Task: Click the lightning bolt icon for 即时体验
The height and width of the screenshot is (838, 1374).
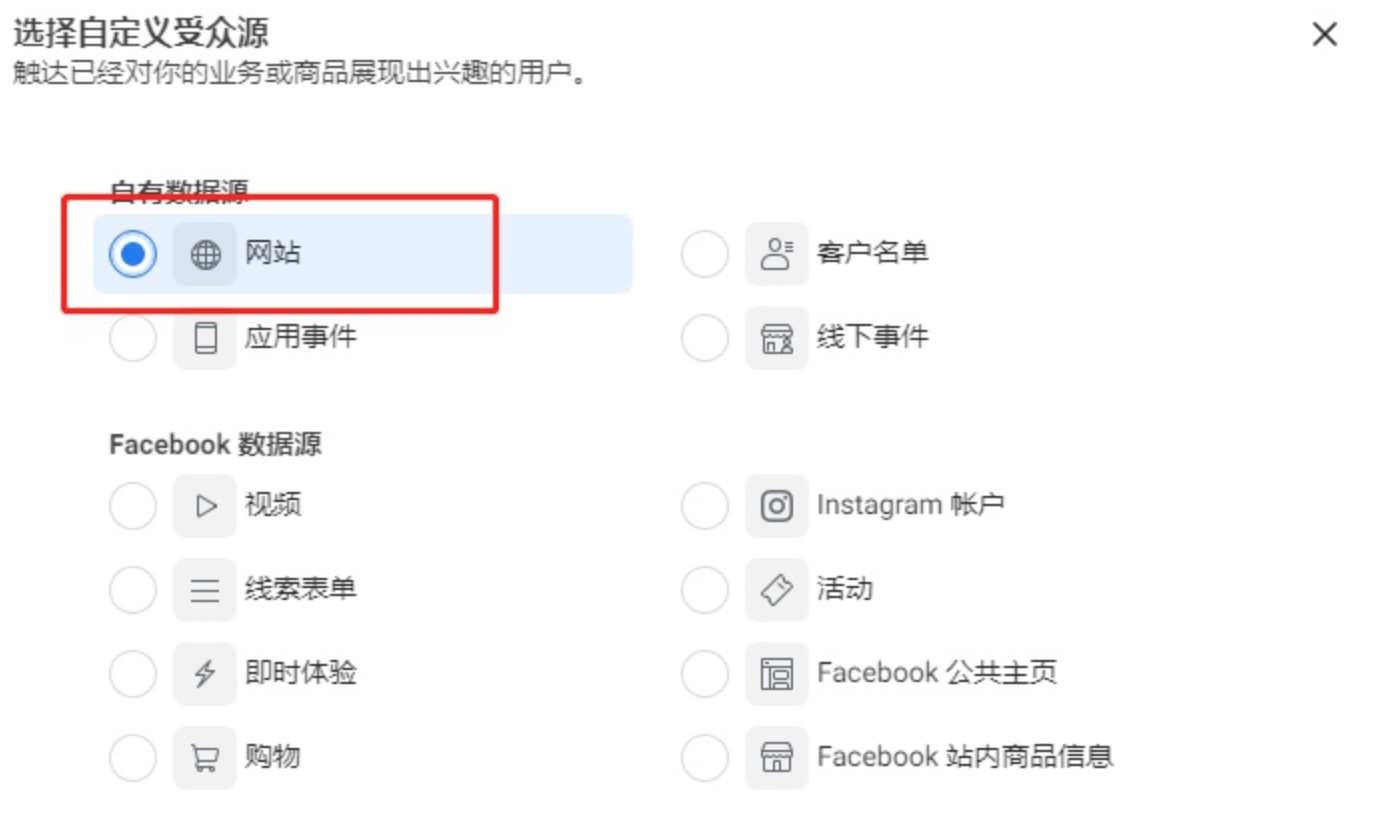Action: coord(205,674)
